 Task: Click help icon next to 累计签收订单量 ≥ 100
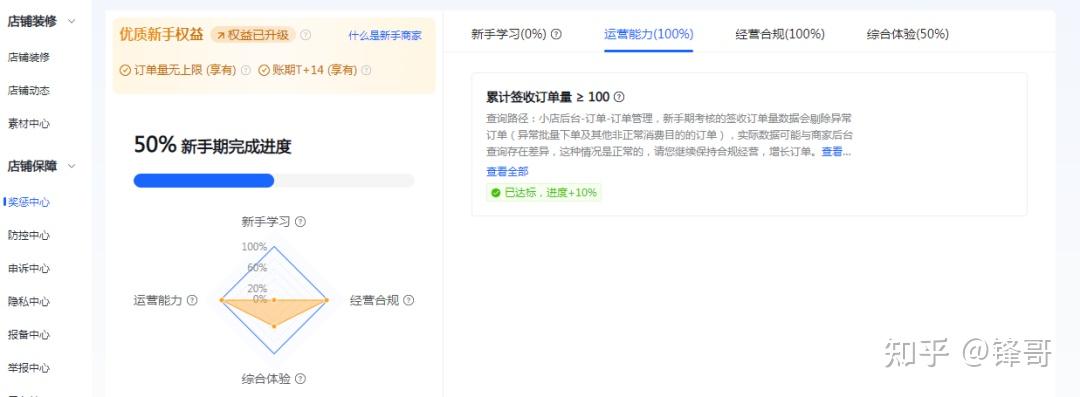(x=619, y=97)
